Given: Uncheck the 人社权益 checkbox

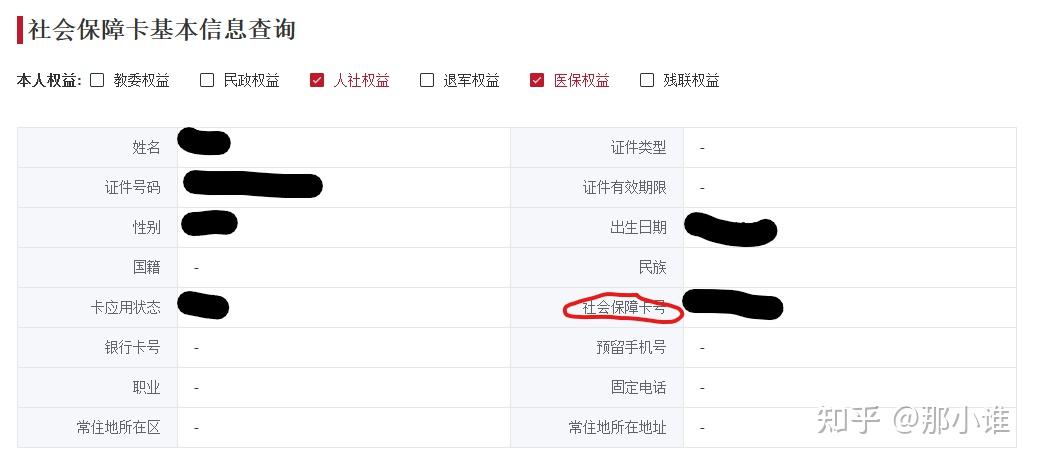Looking at the screenshot, I should click(317, 81).
